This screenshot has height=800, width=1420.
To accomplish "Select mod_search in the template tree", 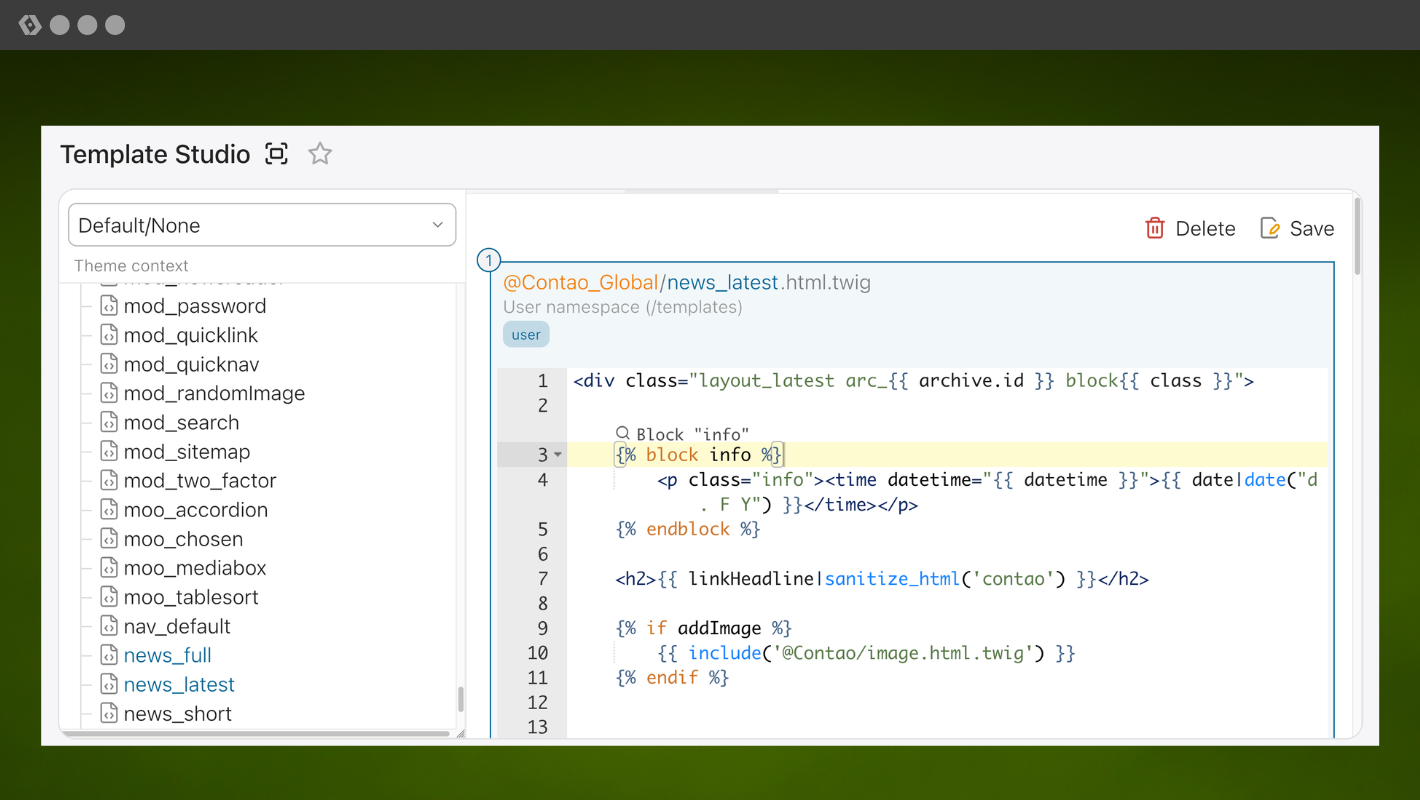I will point(181,423).
